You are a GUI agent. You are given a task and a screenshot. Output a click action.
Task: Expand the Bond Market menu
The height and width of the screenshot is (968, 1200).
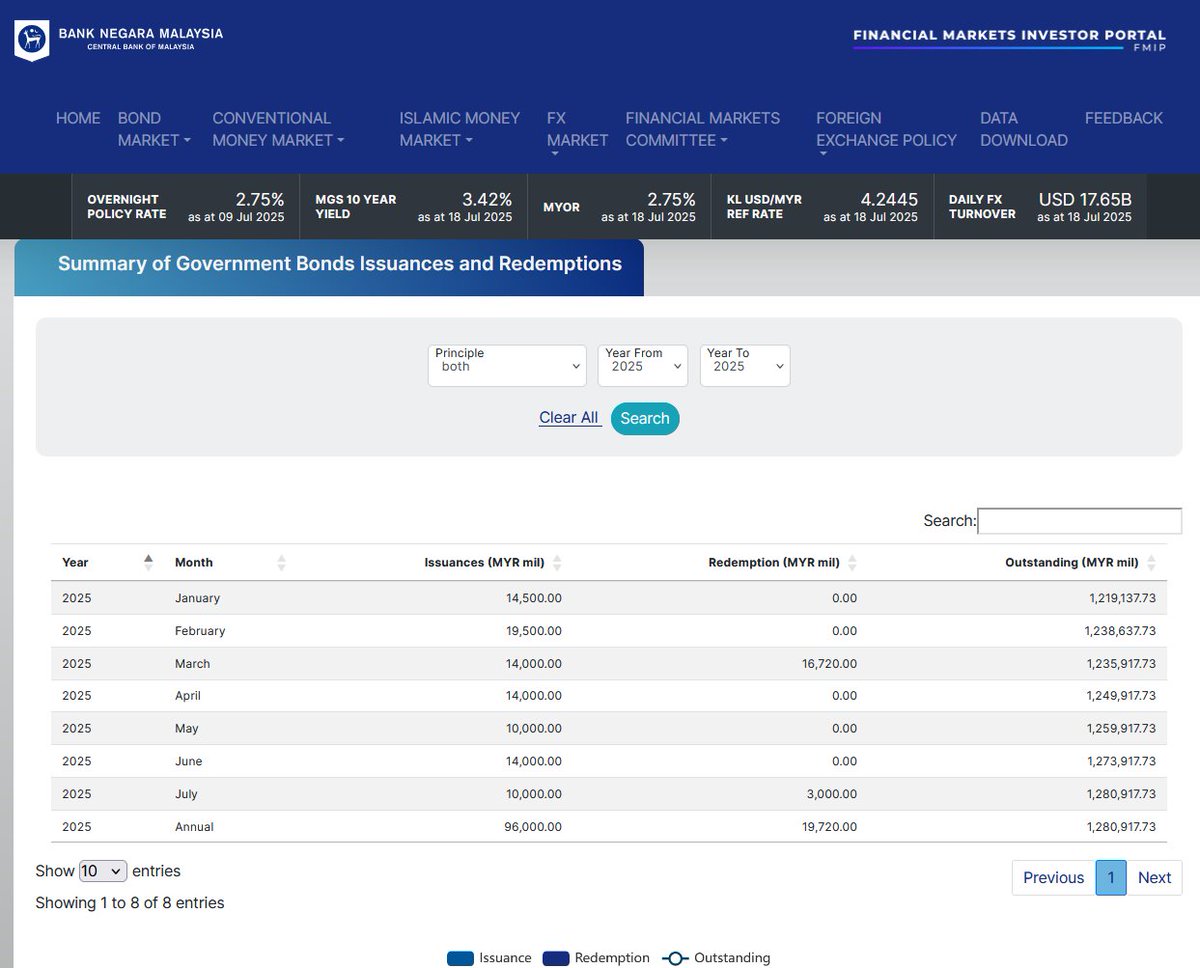pos(154,129)
